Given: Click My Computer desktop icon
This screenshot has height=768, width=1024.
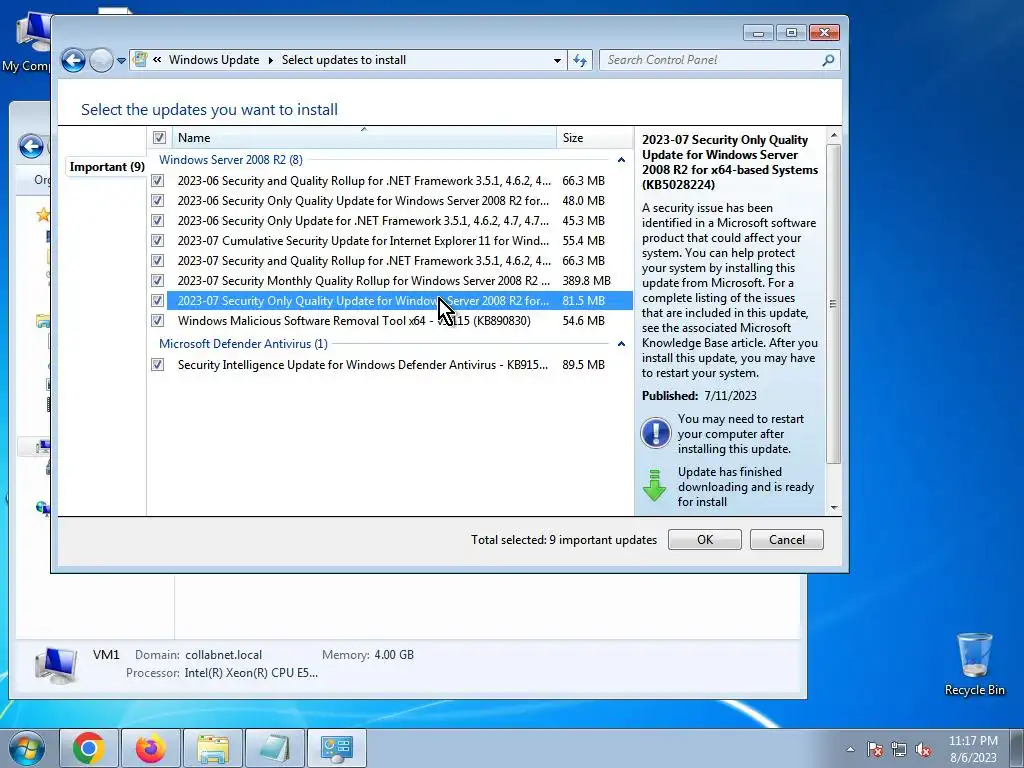Looking at the screenshot, I should (x=26, y=42).
